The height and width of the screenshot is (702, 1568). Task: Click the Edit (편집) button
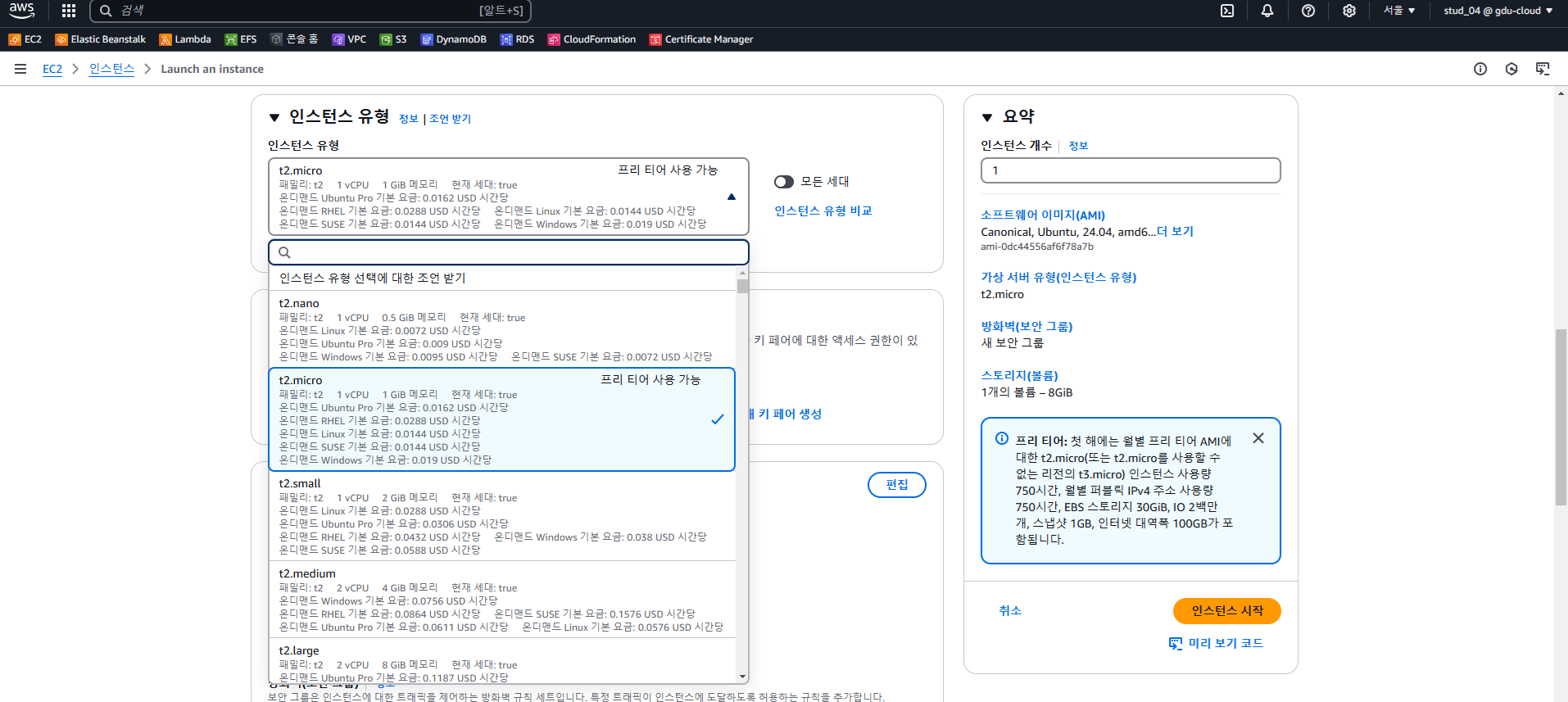tap(897, 485)
